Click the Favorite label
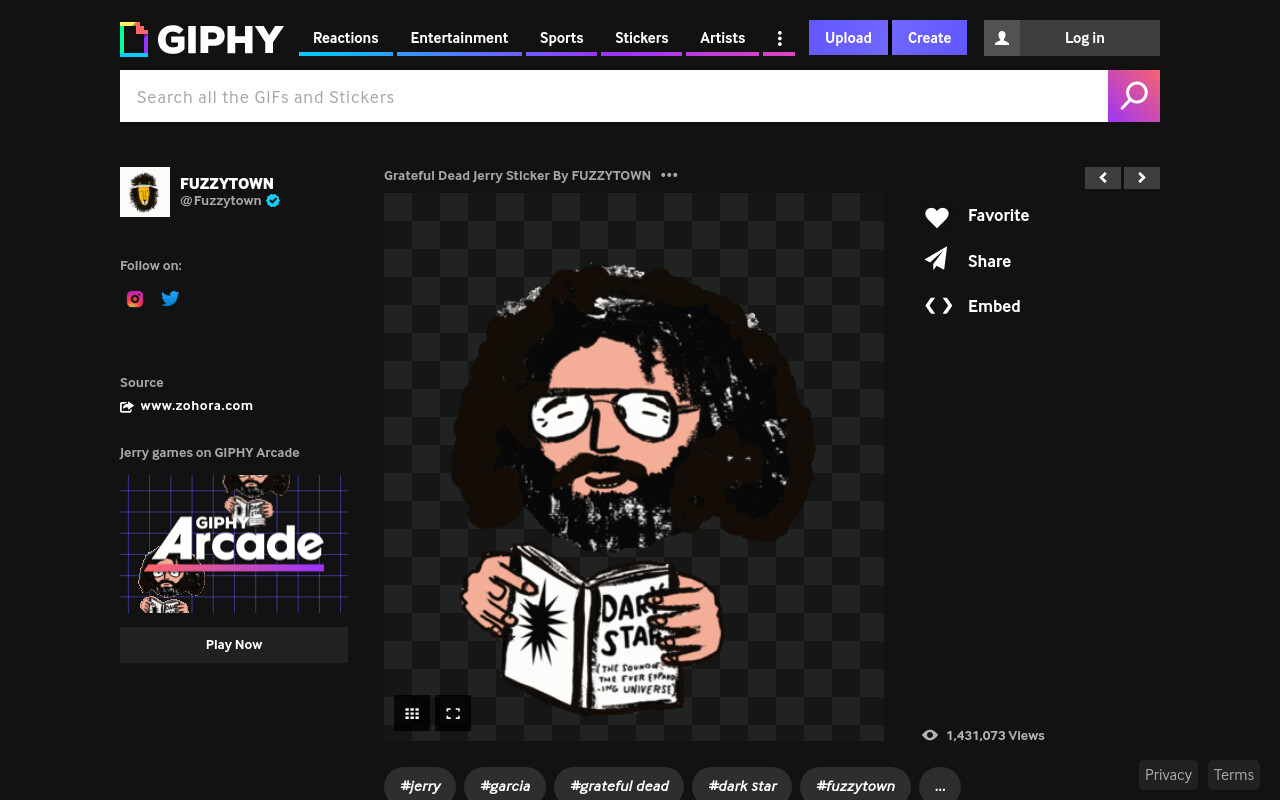Image resolution: width=1280 pixels, height=800 pixels. pyautogui.click(x=998, y=215)
